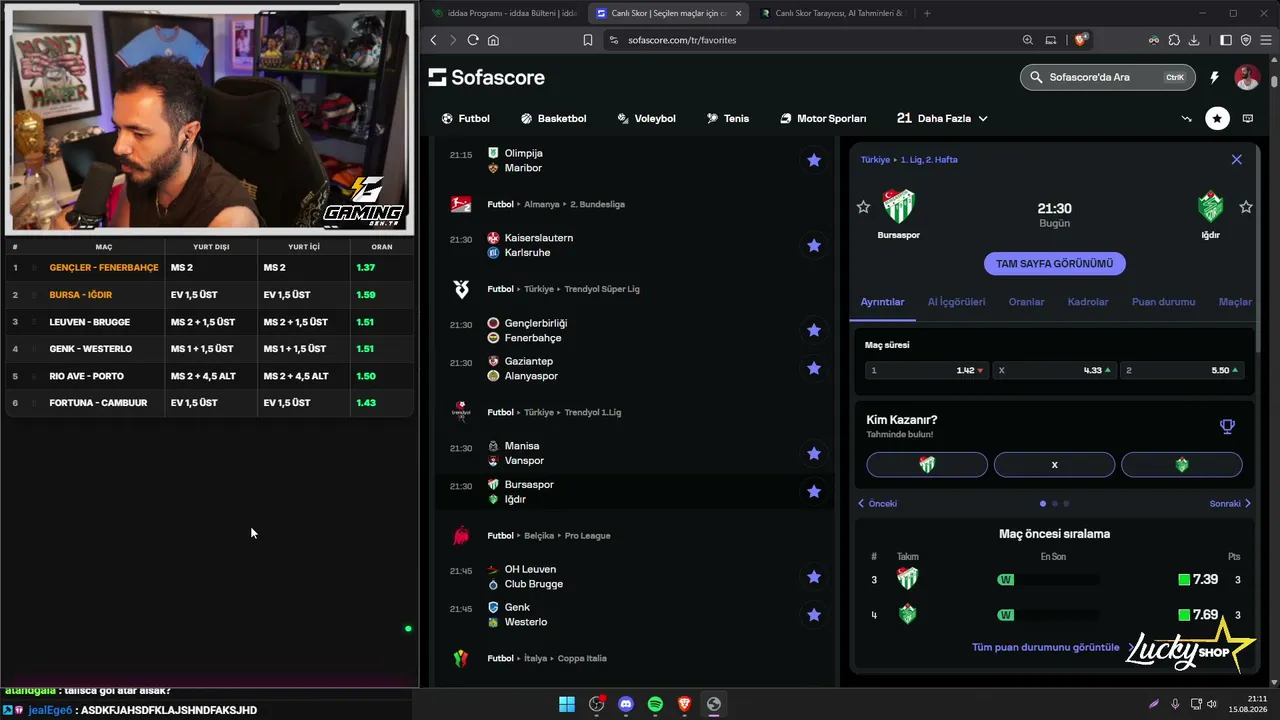
Task: Open the Brave Shields lion icon
Action: tap(1081, 40)
